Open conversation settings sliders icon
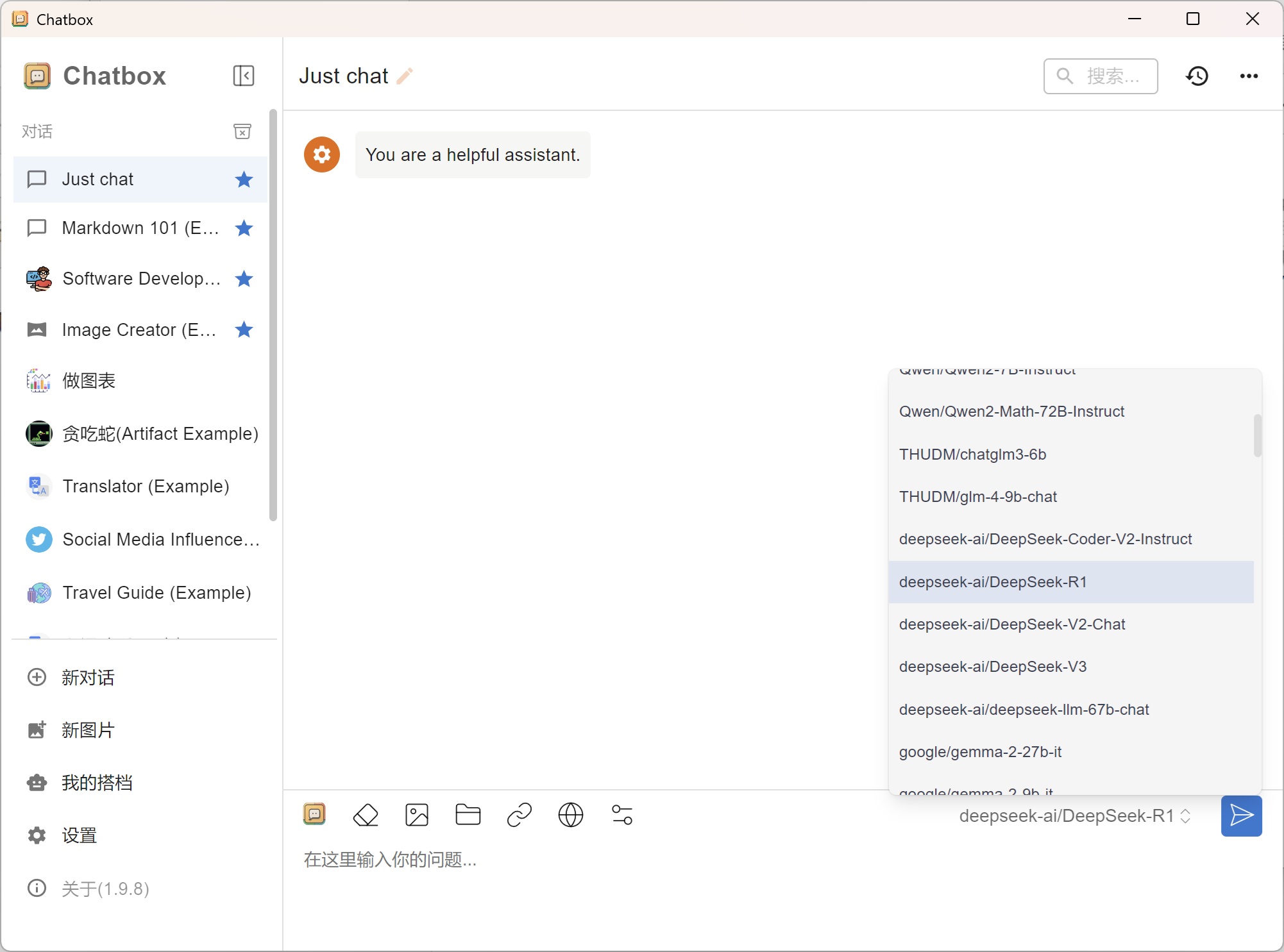Viewport: 1284px width, 952px height. point(622,815)
